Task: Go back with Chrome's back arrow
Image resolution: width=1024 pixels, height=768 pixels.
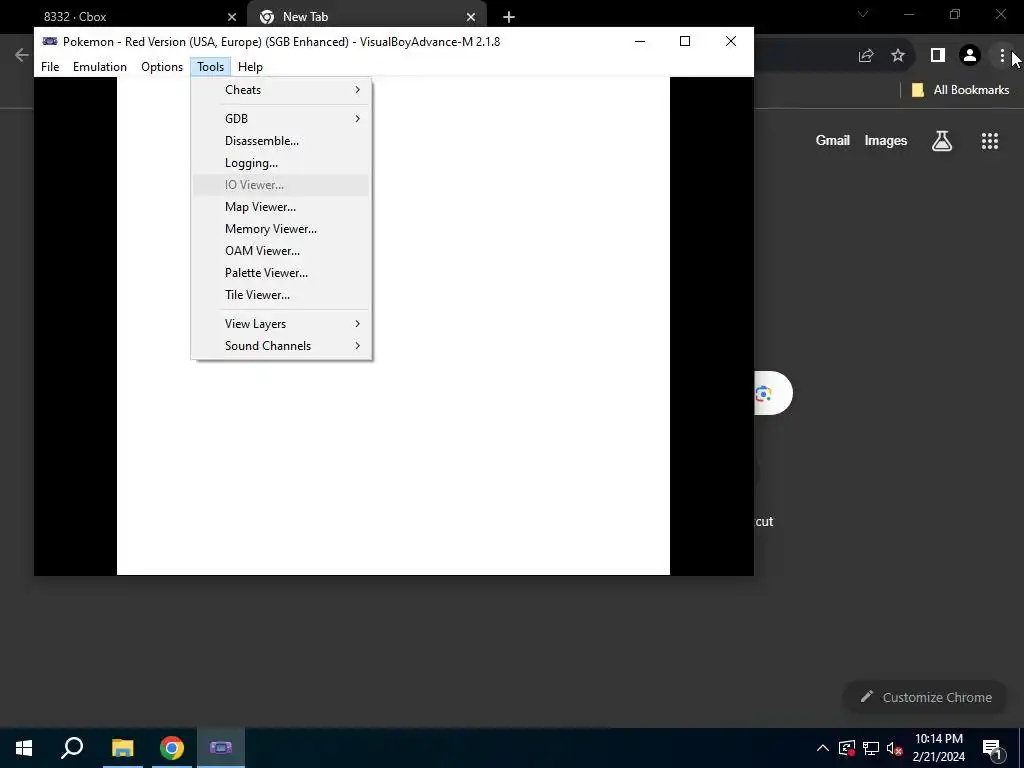Action: point(22,56)
